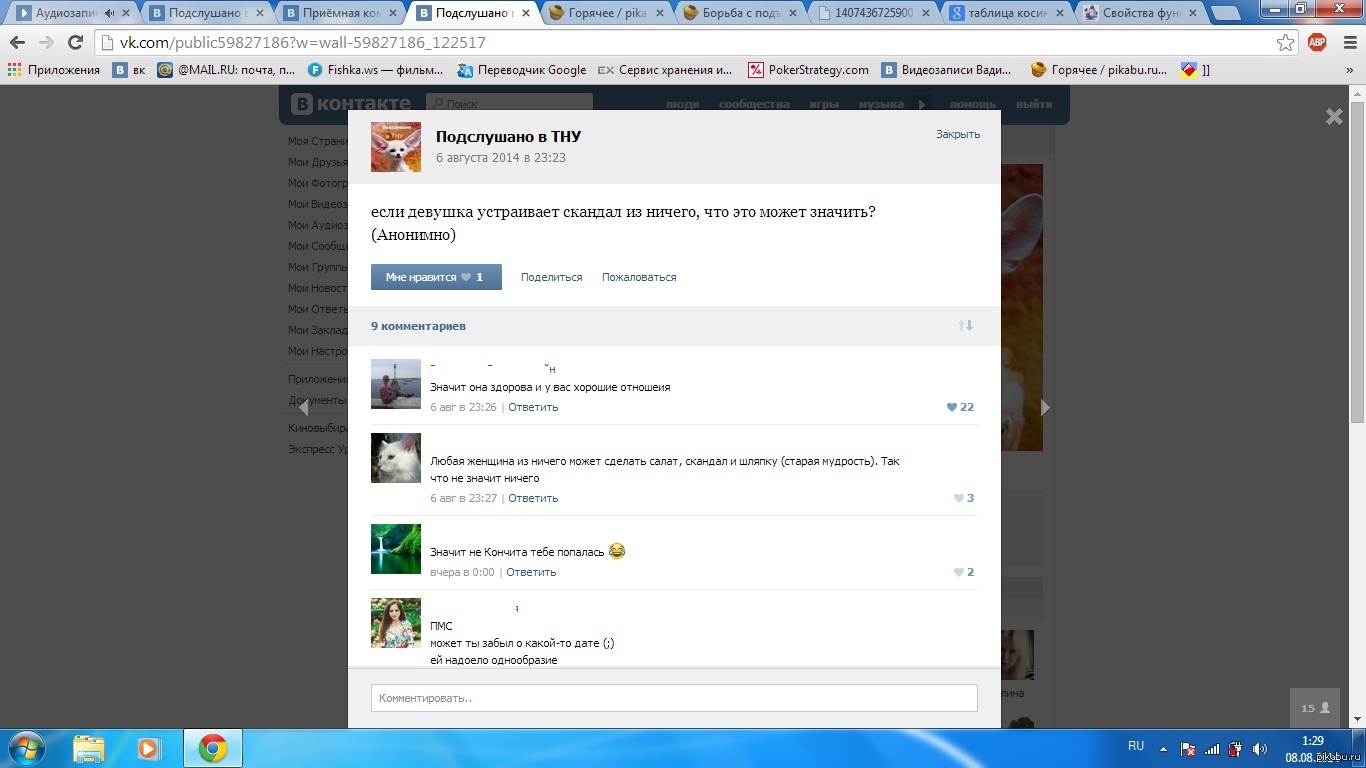The image size is (1366, 768).
Task: Like the comment with 22 hearts
Action: [960, 407]
